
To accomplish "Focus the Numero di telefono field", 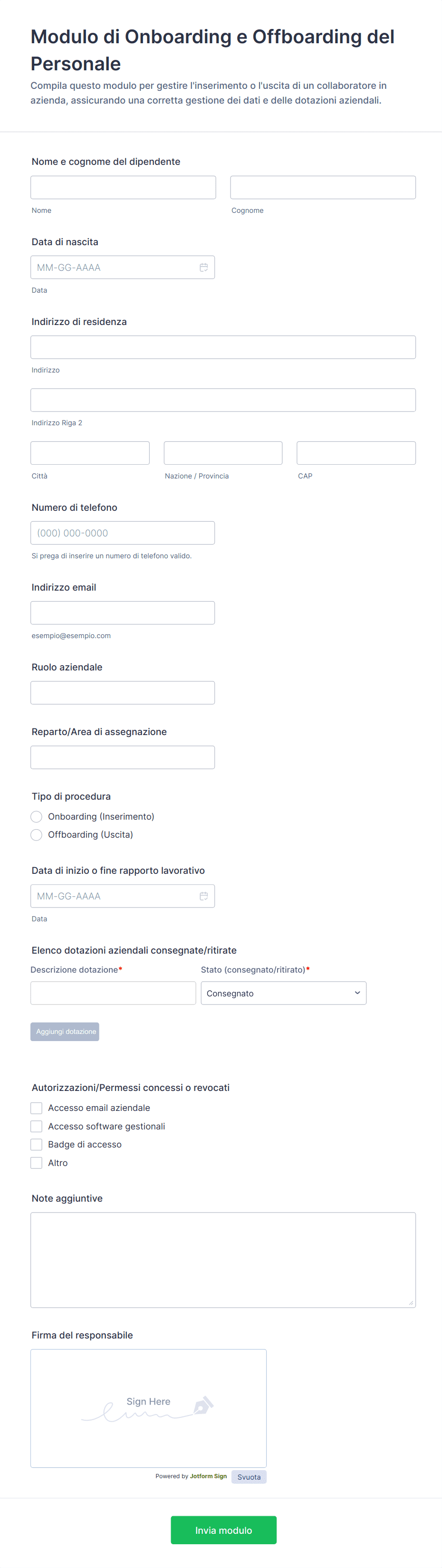I will [122, 533].
